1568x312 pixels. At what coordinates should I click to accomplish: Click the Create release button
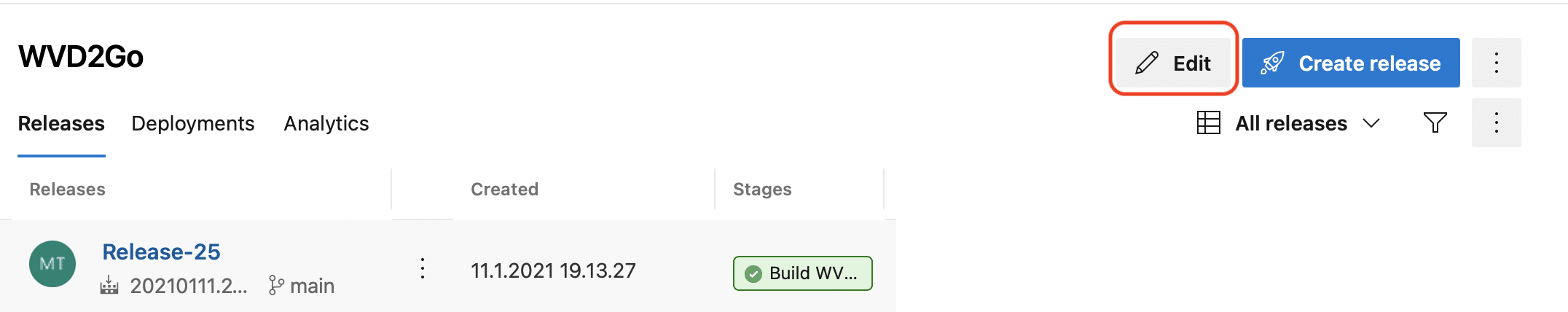[x=1351, y=63]
